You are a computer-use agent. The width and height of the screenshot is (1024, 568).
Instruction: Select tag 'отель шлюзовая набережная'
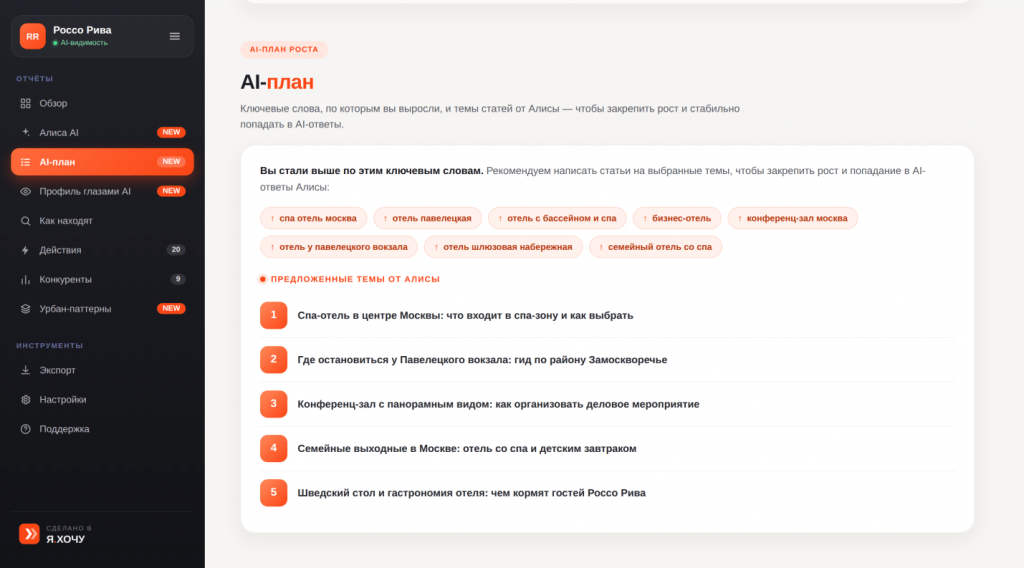click(503, 247)
